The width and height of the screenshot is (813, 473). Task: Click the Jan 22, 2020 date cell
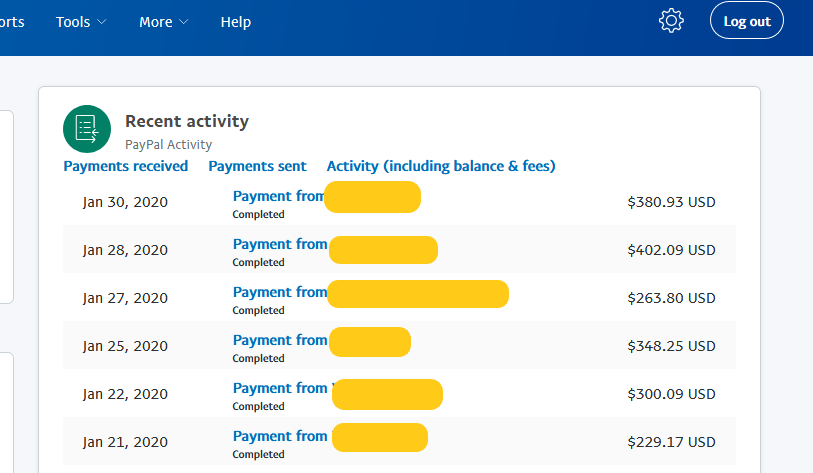[125, 394]
